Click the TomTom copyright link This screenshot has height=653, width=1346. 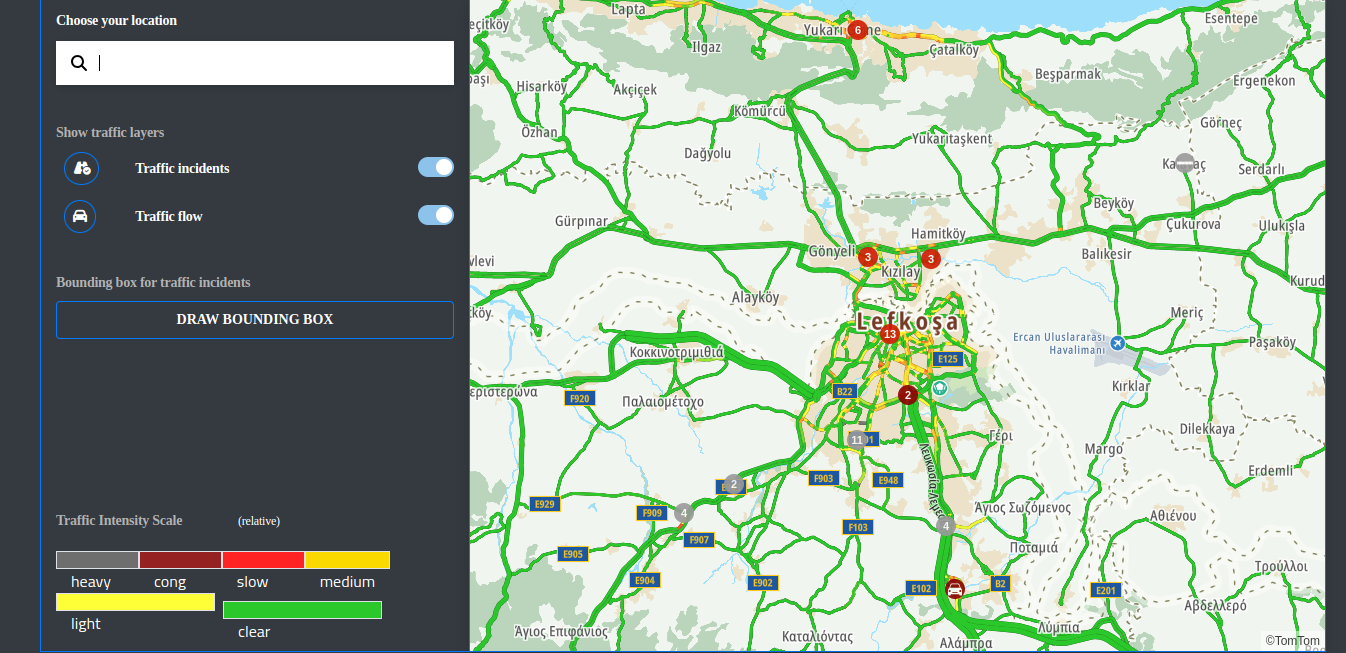pyautogui.click(x=1292, y=641)
